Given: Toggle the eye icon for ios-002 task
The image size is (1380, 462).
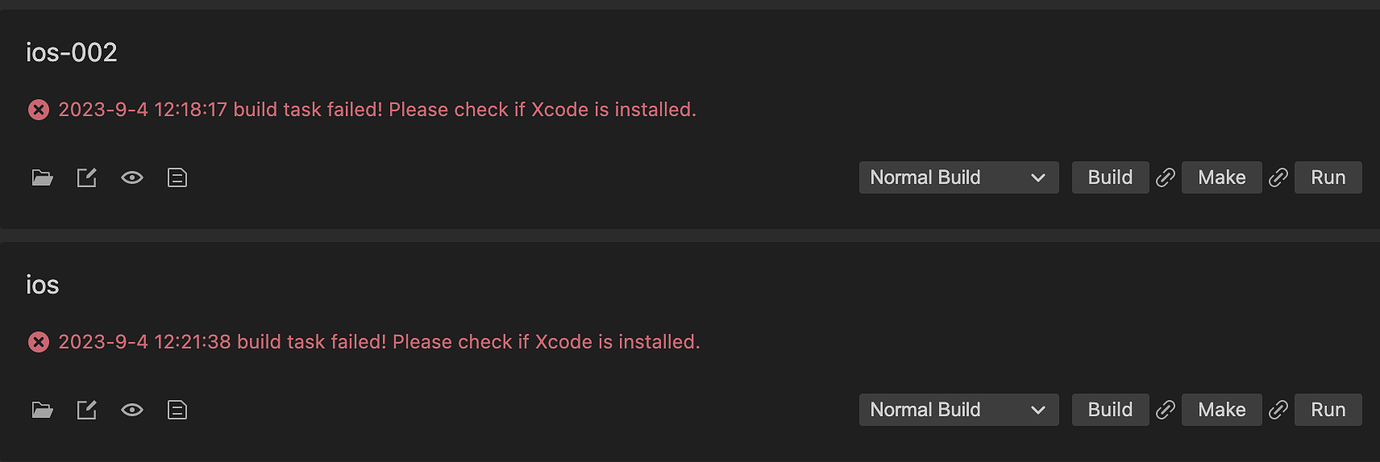Looking at the screenshot, I should (x=132, y=178).
